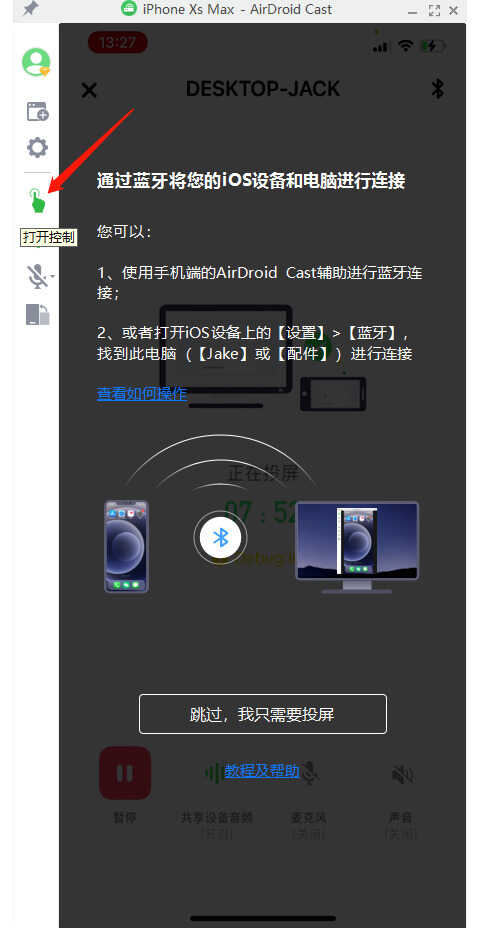
Task: Expand the microphone dropdown arrow
Action: 53,276
